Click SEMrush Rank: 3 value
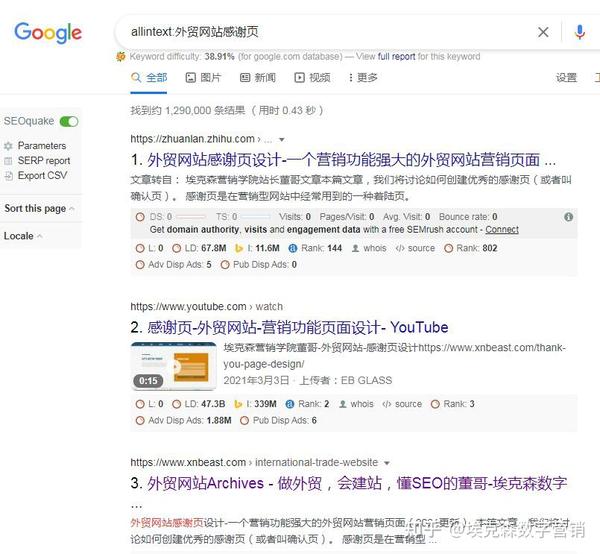The height and width of the screenshot is (554, 600). click(453, 404)
